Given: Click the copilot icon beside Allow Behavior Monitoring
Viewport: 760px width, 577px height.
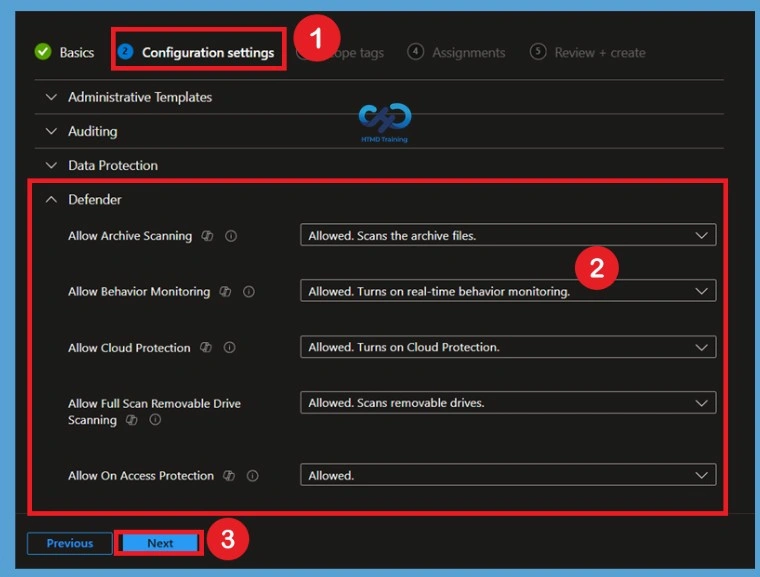Looking at the screenshot, I should tap(225, 291).
